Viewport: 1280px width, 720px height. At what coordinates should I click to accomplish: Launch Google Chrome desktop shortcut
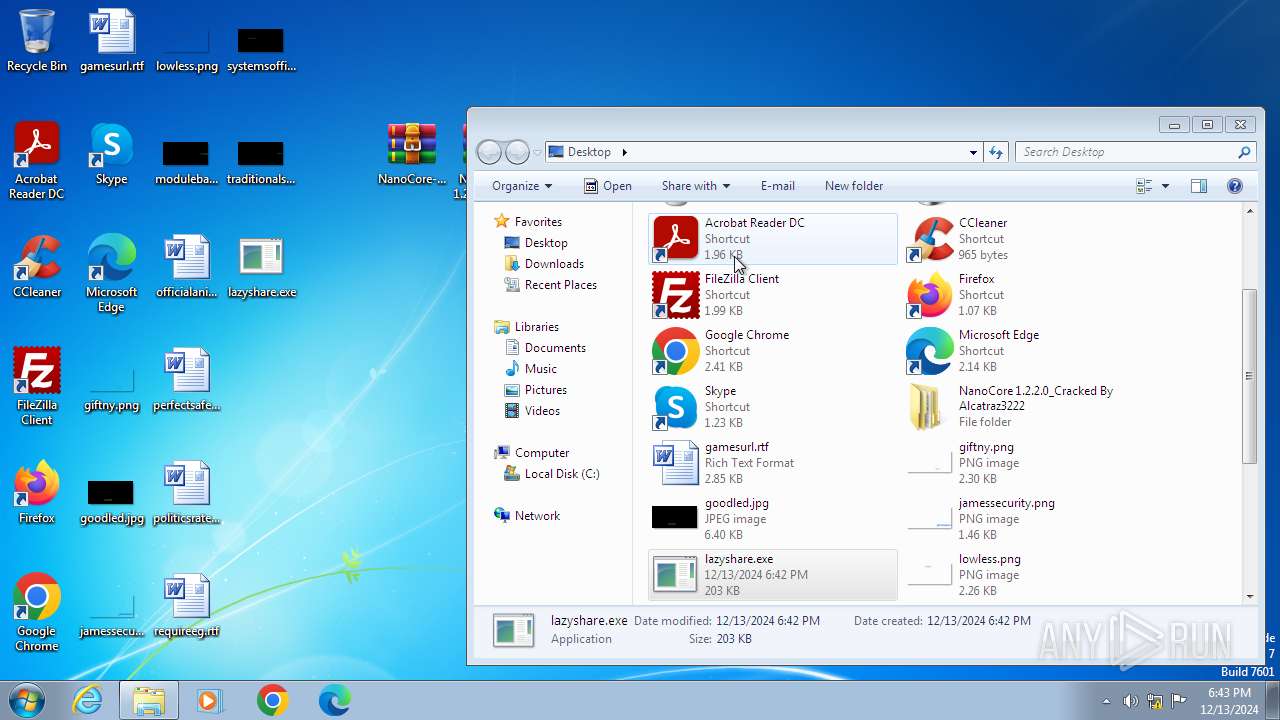tap(37, 612)
